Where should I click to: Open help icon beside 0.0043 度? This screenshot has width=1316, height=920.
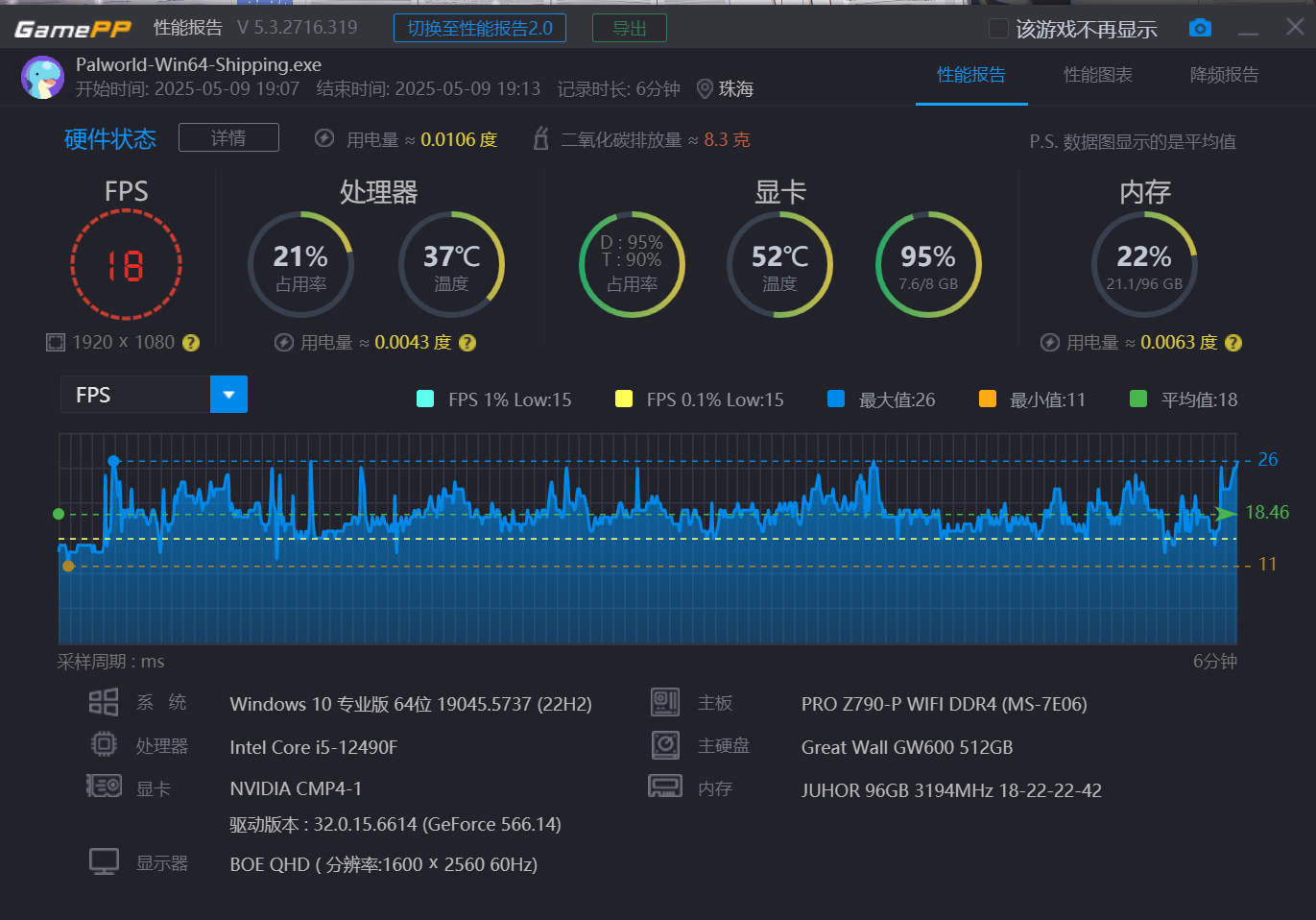tap(467, 343)
